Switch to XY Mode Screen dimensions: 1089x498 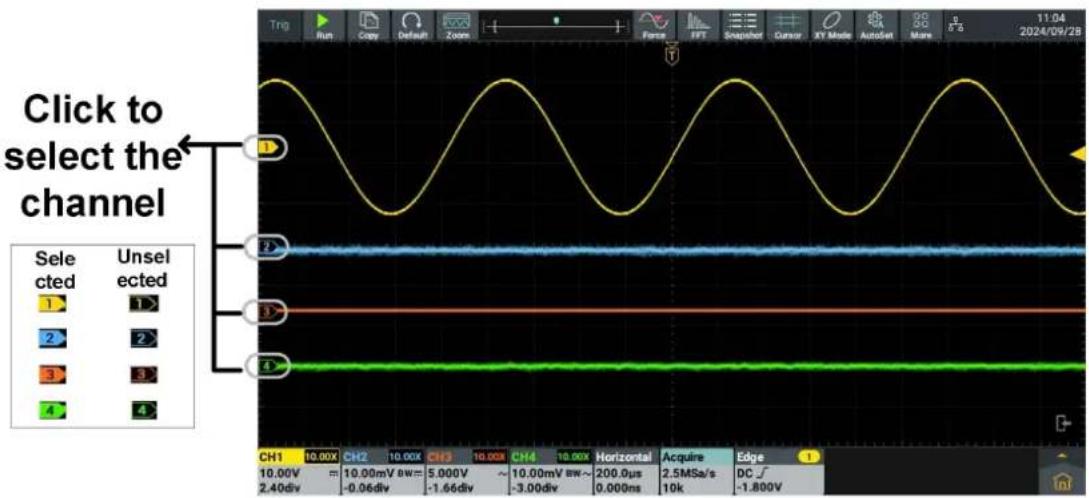(x=831, y=26)
